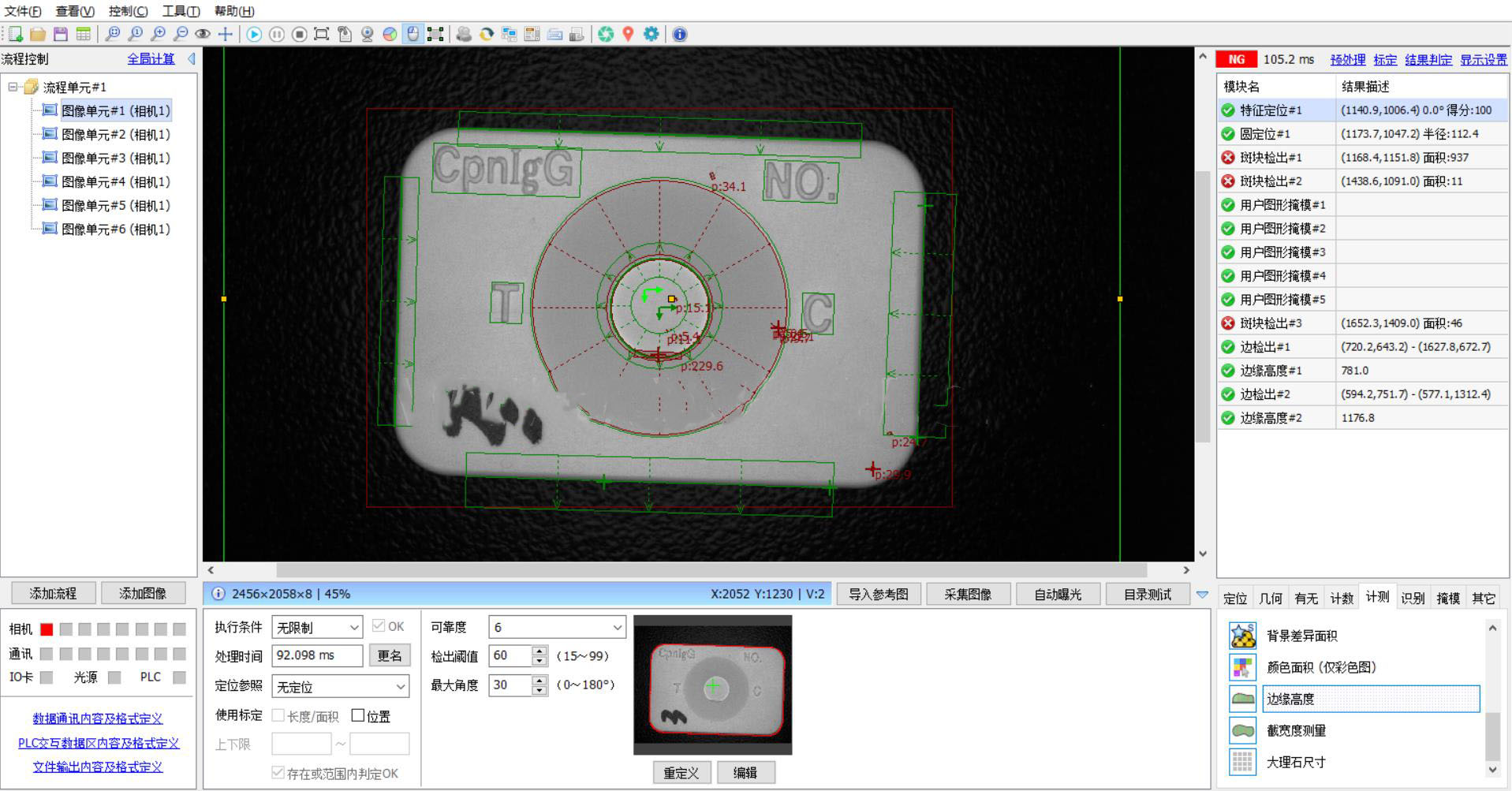Open settings with the blue gear icon

(x=651, y=34)
